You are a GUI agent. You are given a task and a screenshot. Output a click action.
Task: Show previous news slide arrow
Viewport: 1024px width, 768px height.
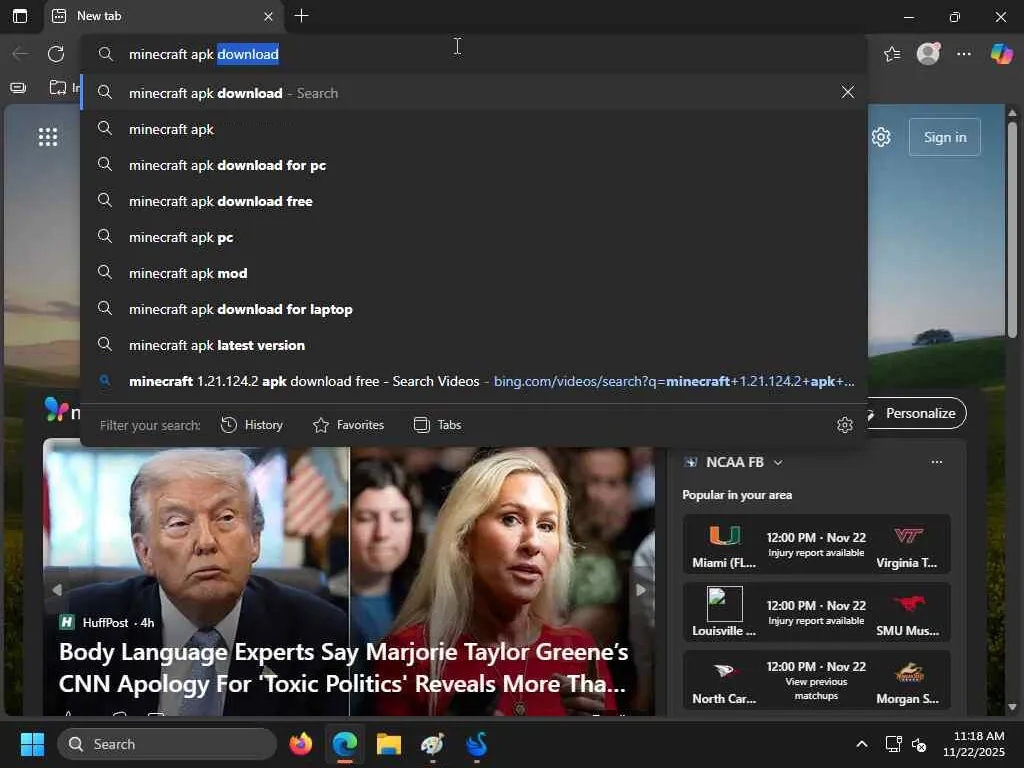tap(57, 590)
